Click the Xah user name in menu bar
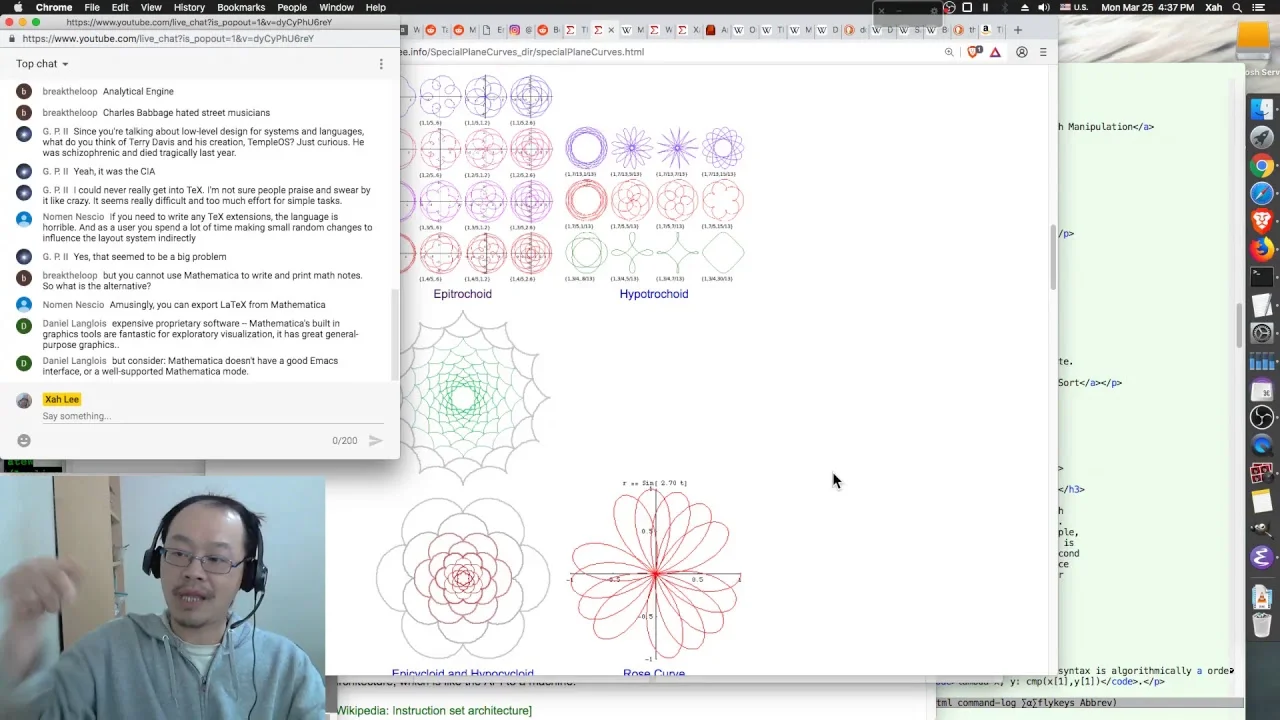The height and width of the screenshot is (720, 1280). (x=1213, y=7)
